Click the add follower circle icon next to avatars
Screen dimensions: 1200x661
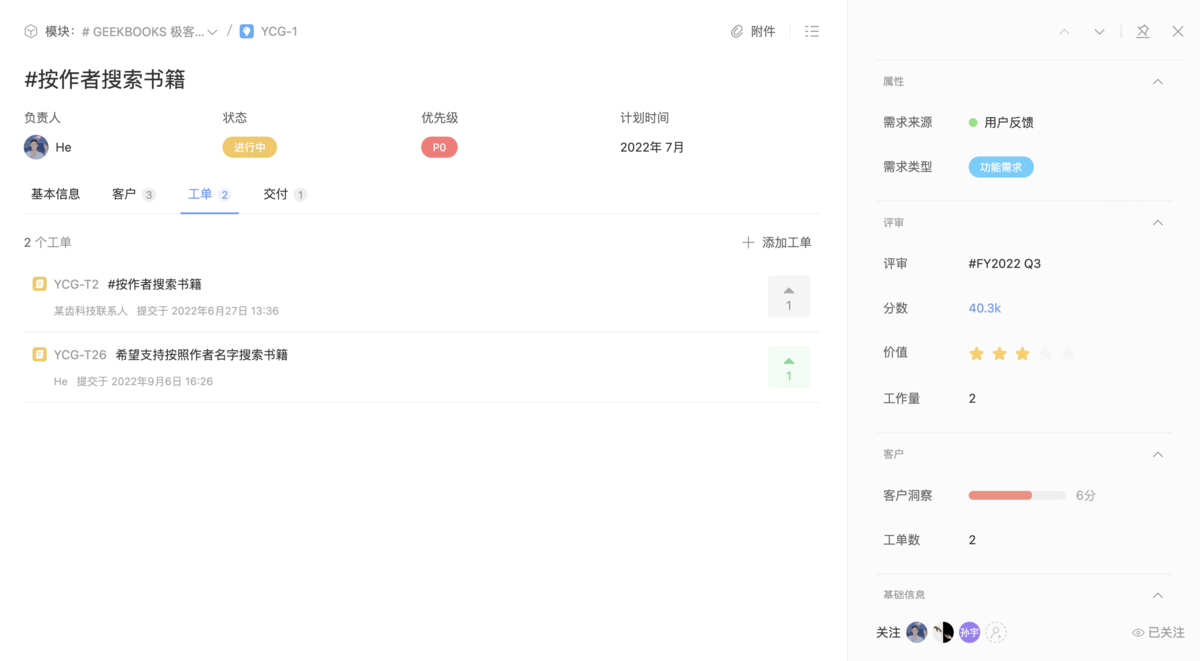pos(996,632)
